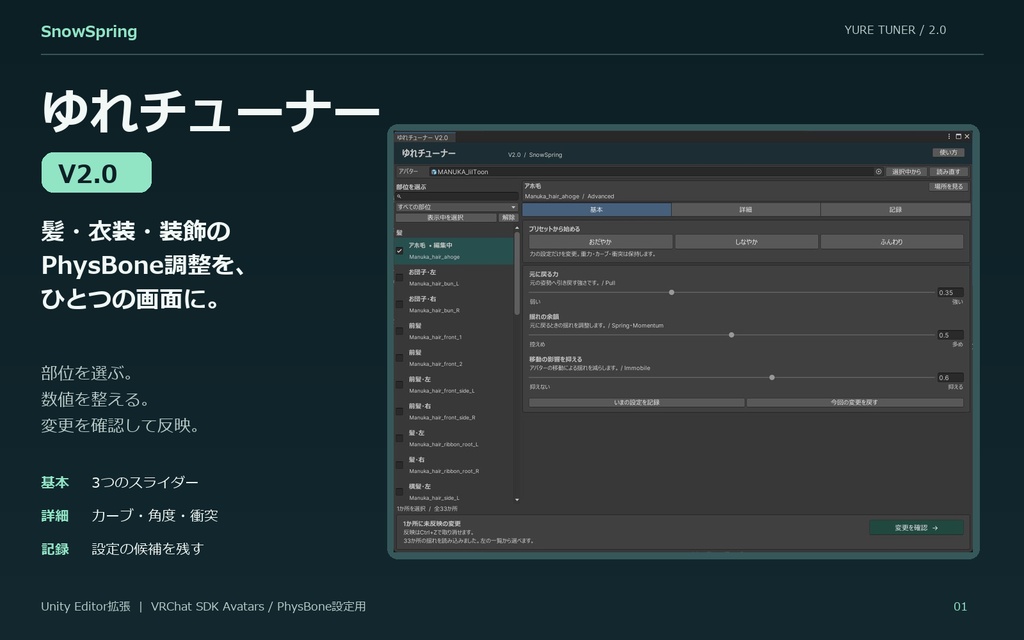Click the ゆれチューナー V2.0 window tab
This screenshot has height=640, width=1024.
click(424, 137)
